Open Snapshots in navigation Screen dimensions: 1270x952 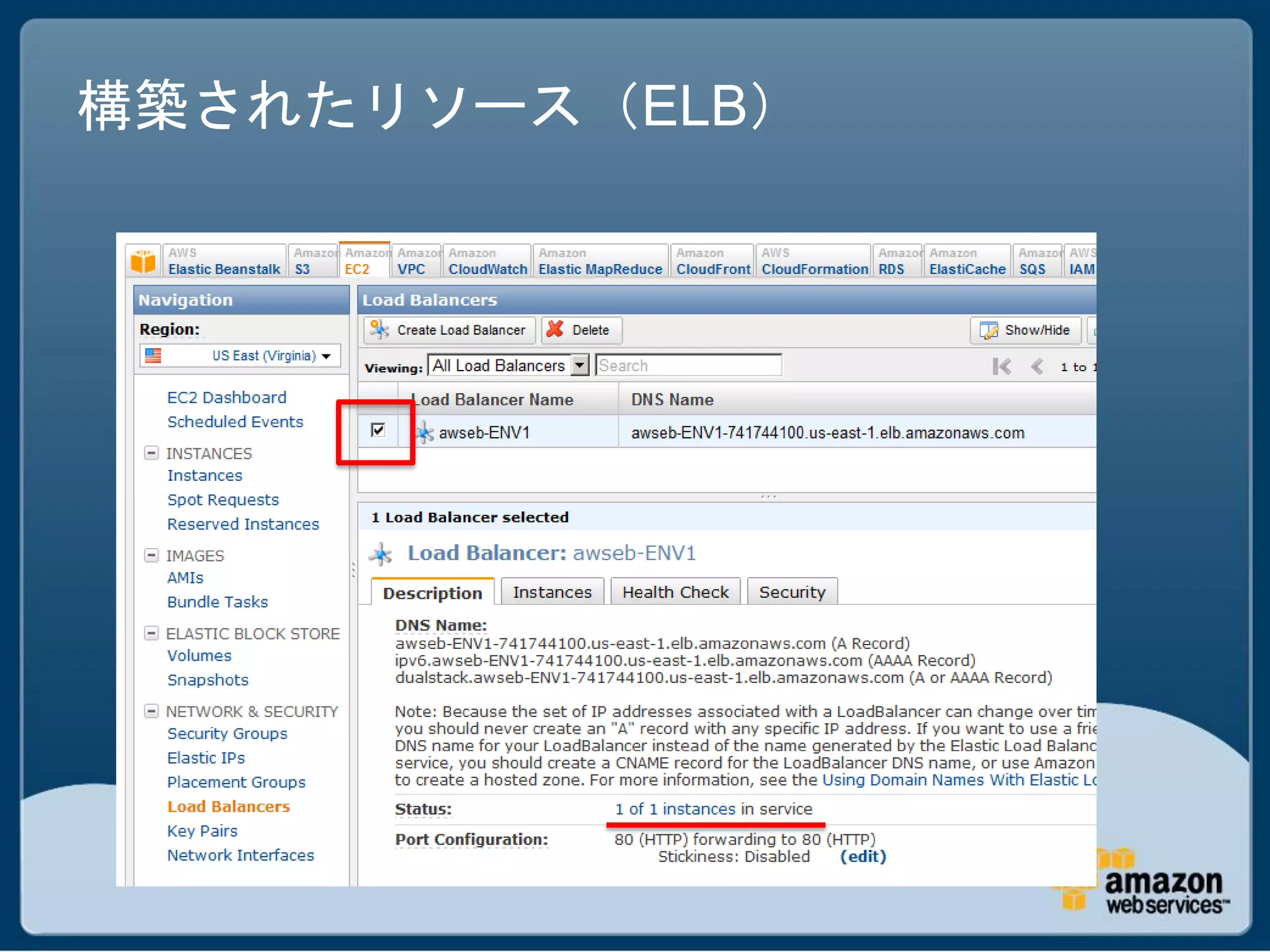[208, 680]
